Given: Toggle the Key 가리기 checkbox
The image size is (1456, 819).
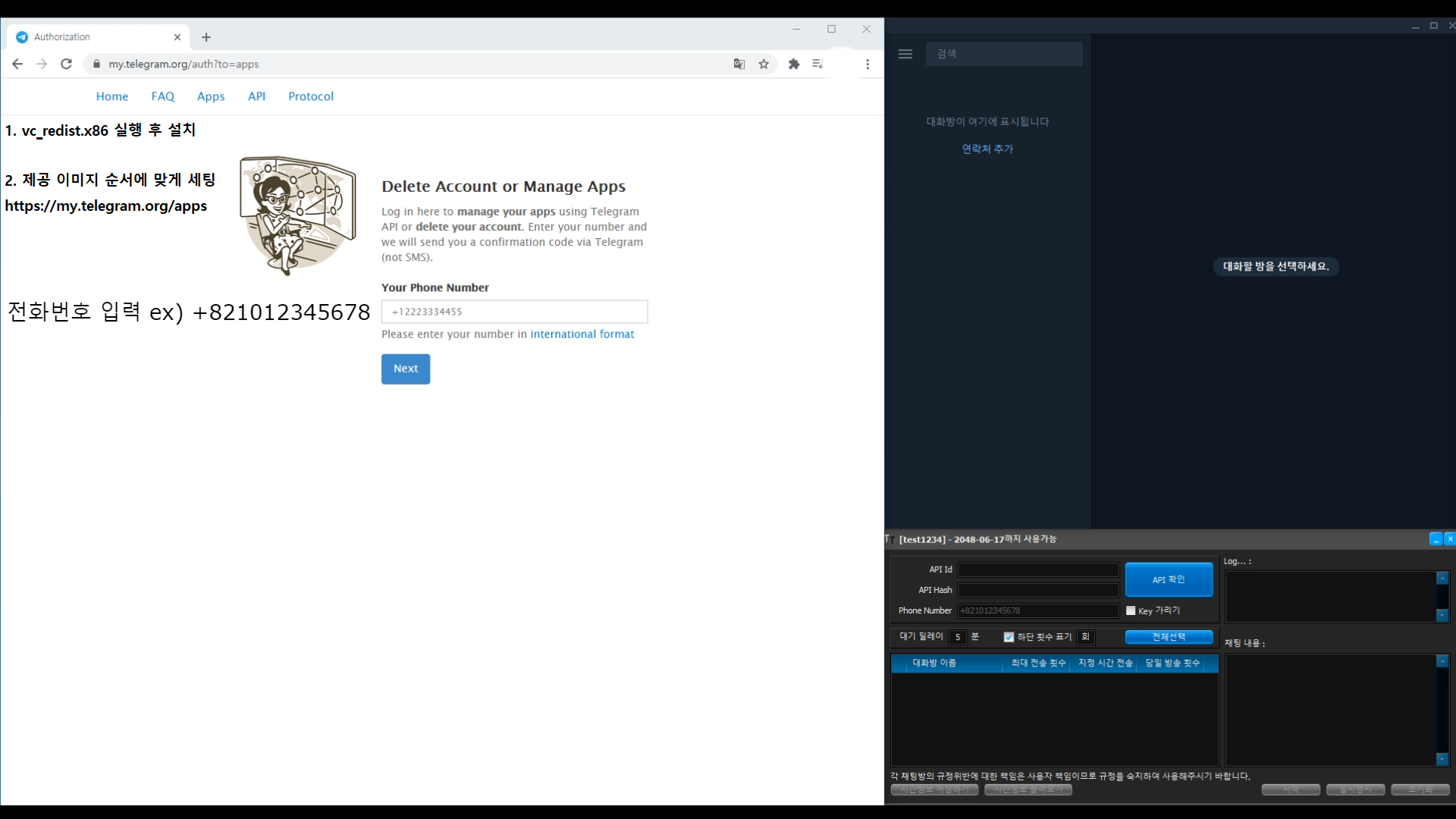Looking at the screenshot, I should (1131, 610).
